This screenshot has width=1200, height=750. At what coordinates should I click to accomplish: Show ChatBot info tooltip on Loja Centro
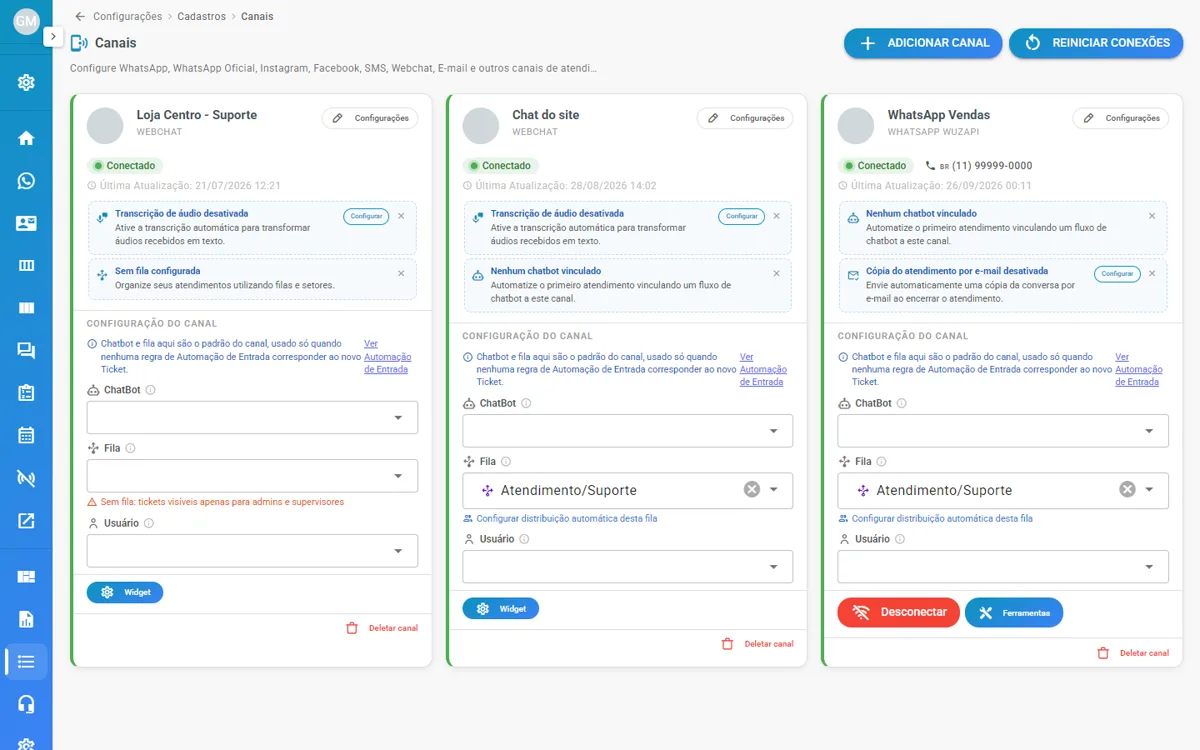[x=151, y=390]
